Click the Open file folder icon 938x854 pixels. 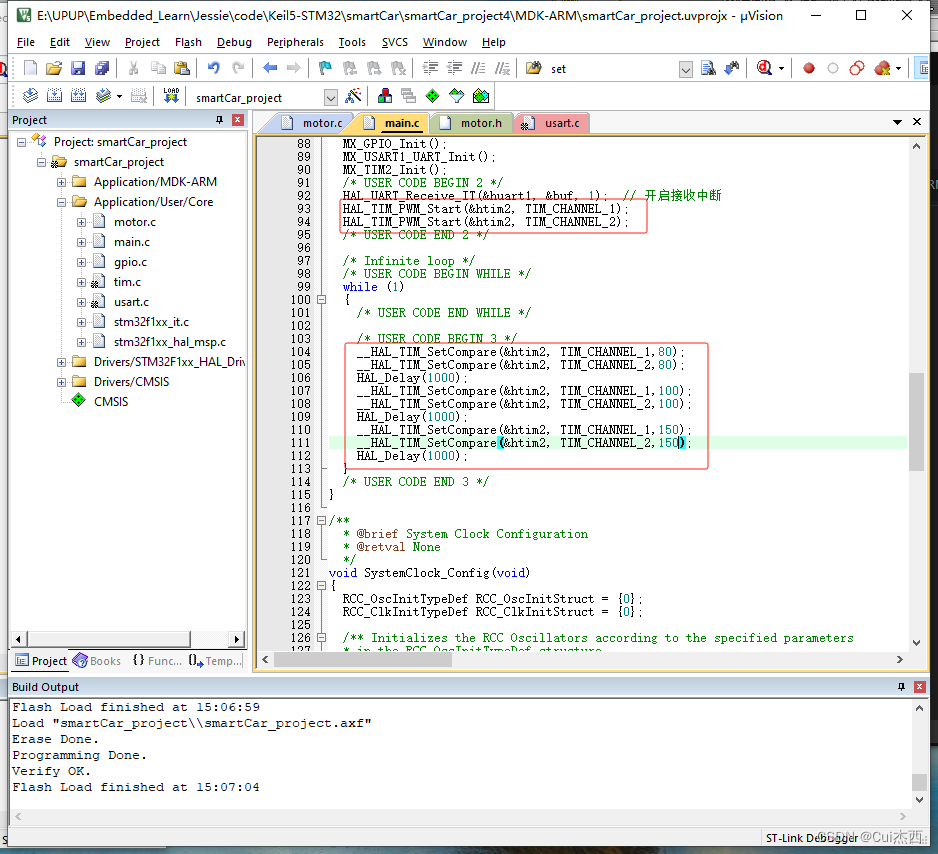pyautogui.click(x=54, y=68)
